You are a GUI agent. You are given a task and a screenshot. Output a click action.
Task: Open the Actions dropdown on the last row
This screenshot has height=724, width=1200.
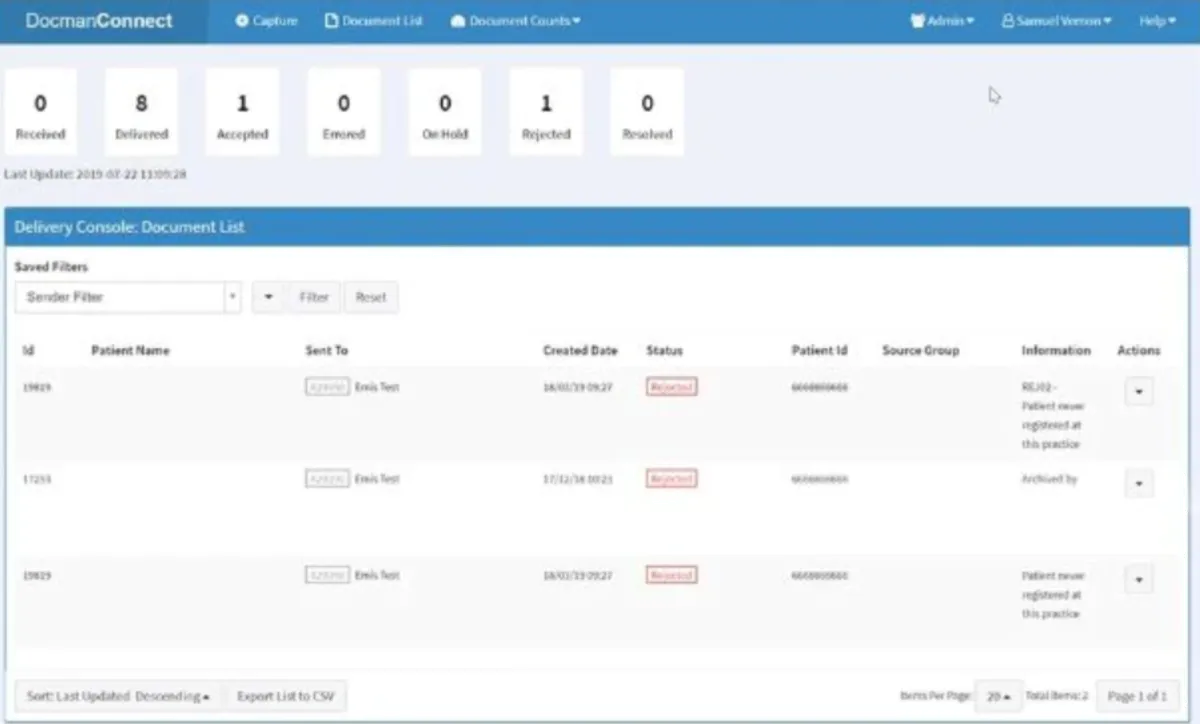(1139, 578)
